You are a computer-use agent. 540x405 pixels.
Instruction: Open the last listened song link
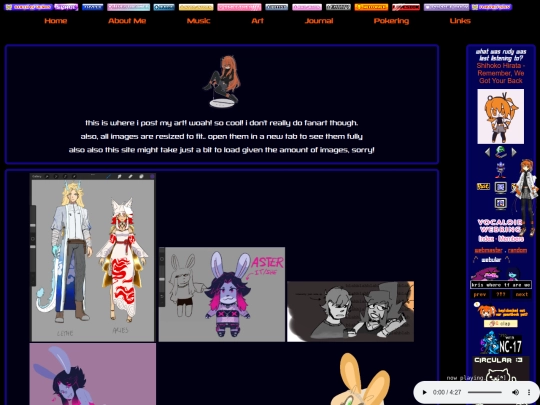point(501,73)
